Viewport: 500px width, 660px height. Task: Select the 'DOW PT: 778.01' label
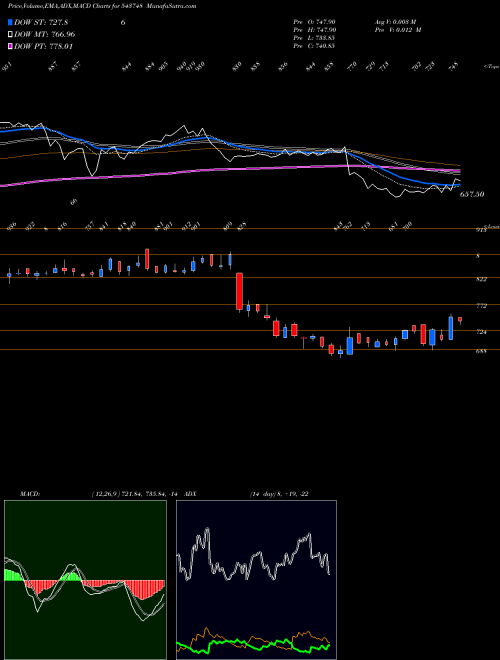point(43,46)
